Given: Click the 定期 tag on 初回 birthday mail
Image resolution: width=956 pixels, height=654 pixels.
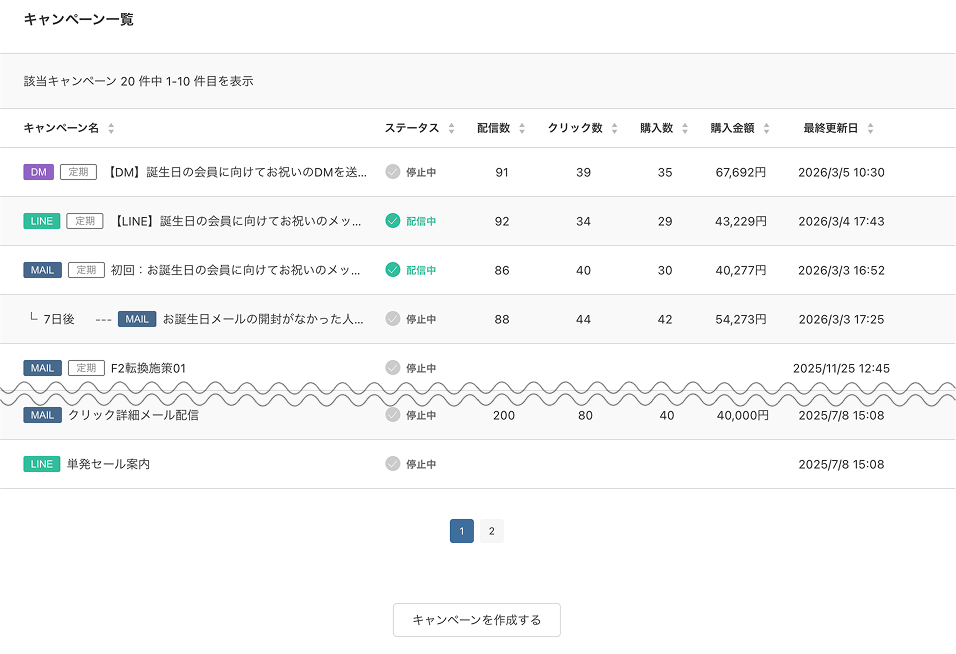Looking at the screenshot, I should tap(87, 270).
